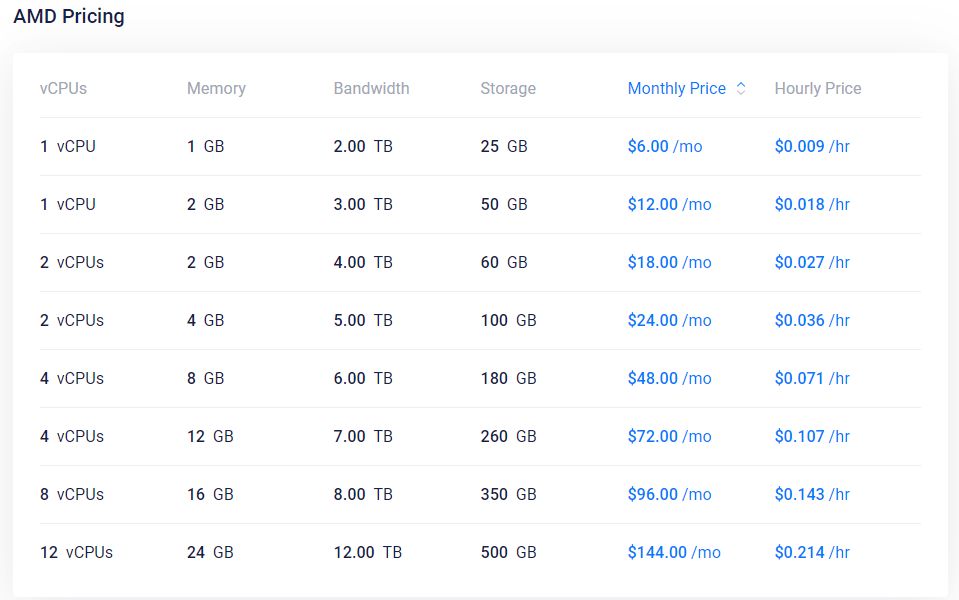
Task: Select the $96.00 /mo price
Action: tap(670, 494)
